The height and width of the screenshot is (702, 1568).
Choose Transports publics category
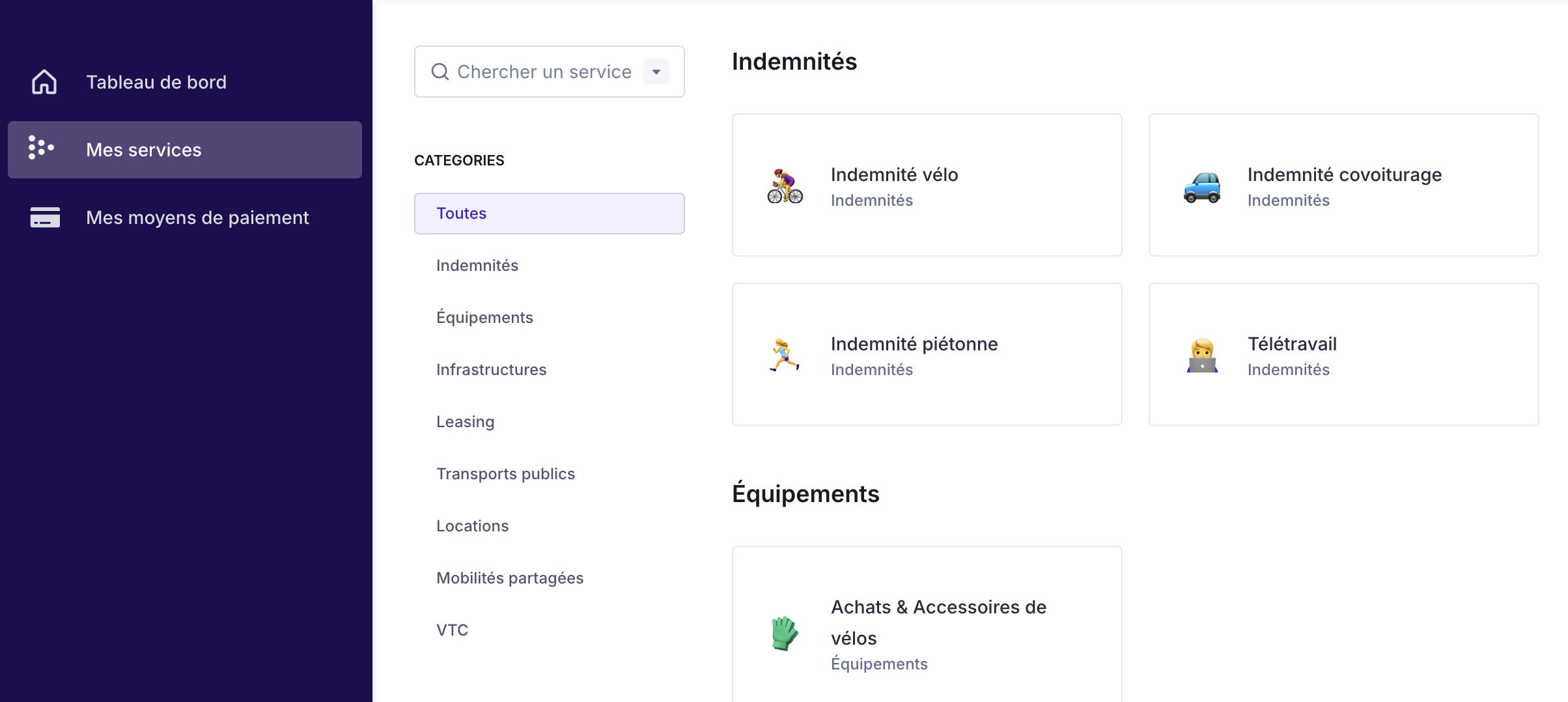tap(505, 474)
